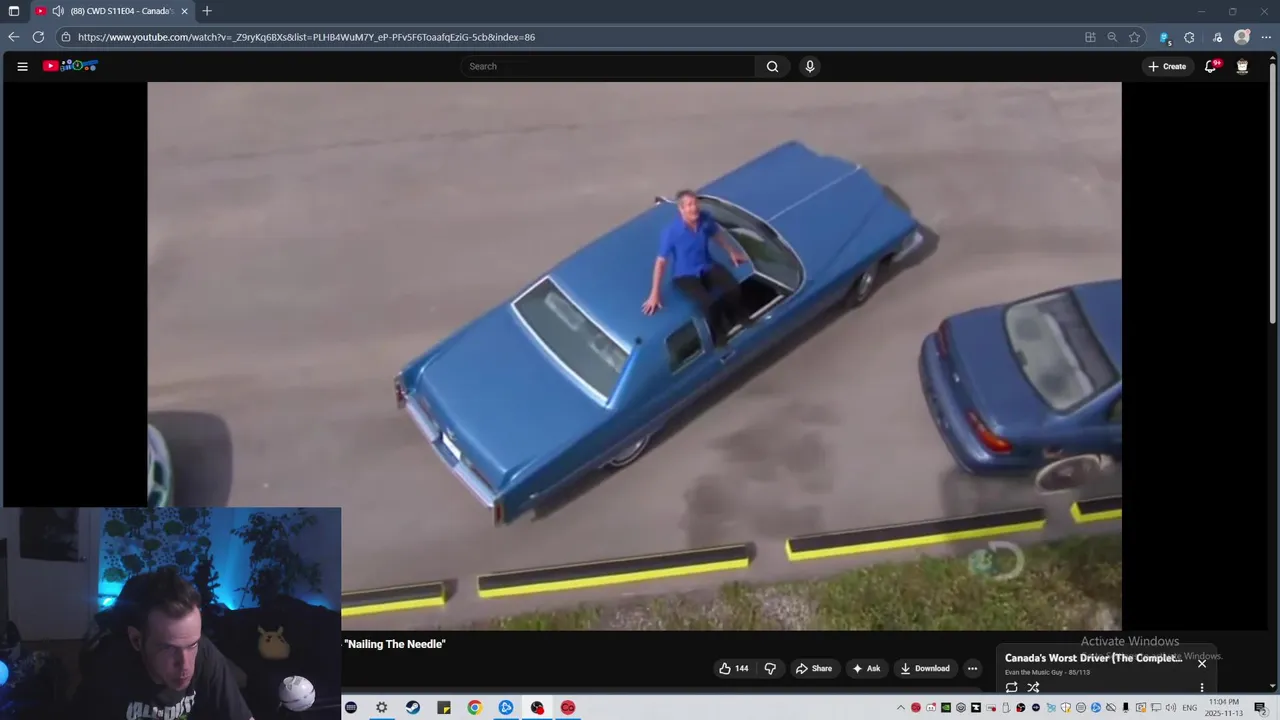The width and height of the screenshot is (1280, 720).
Task: Open OBS Studio from the taskbar
Action: (537, 707)
